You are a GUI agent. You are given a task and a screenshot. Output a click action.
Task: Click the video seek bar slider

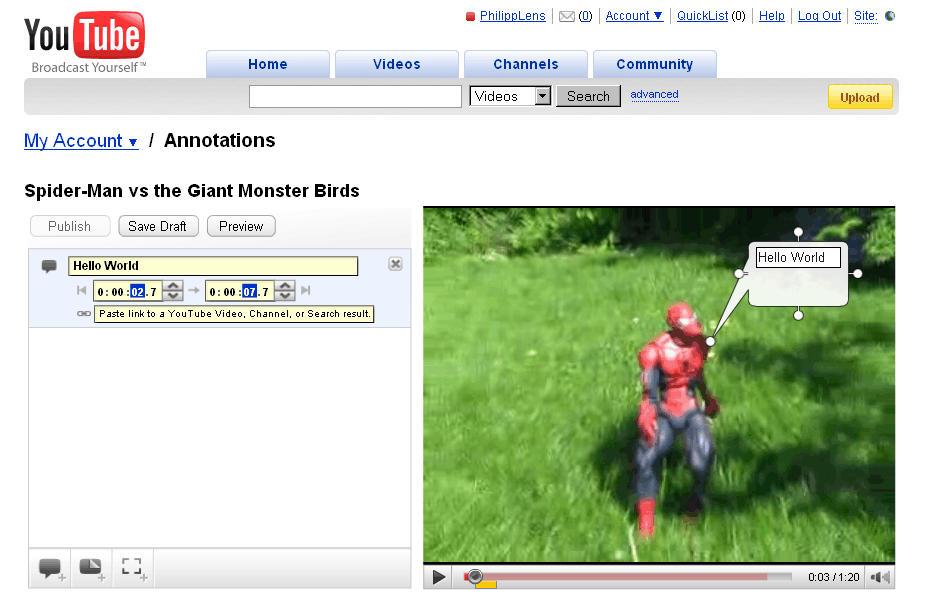pyautogui.click(x=476, y=577)
